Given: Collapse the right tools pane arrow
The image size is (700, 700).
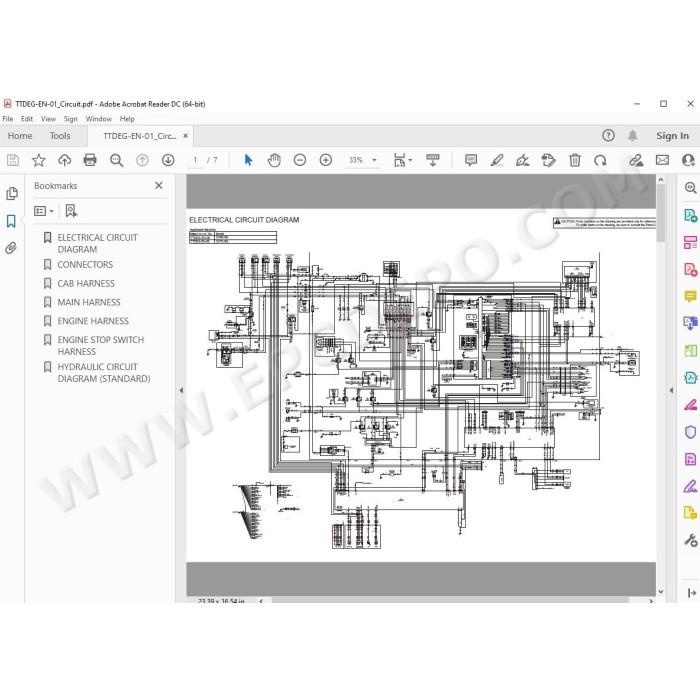Looking at the screenshot, I should click(x=671, y=390).
